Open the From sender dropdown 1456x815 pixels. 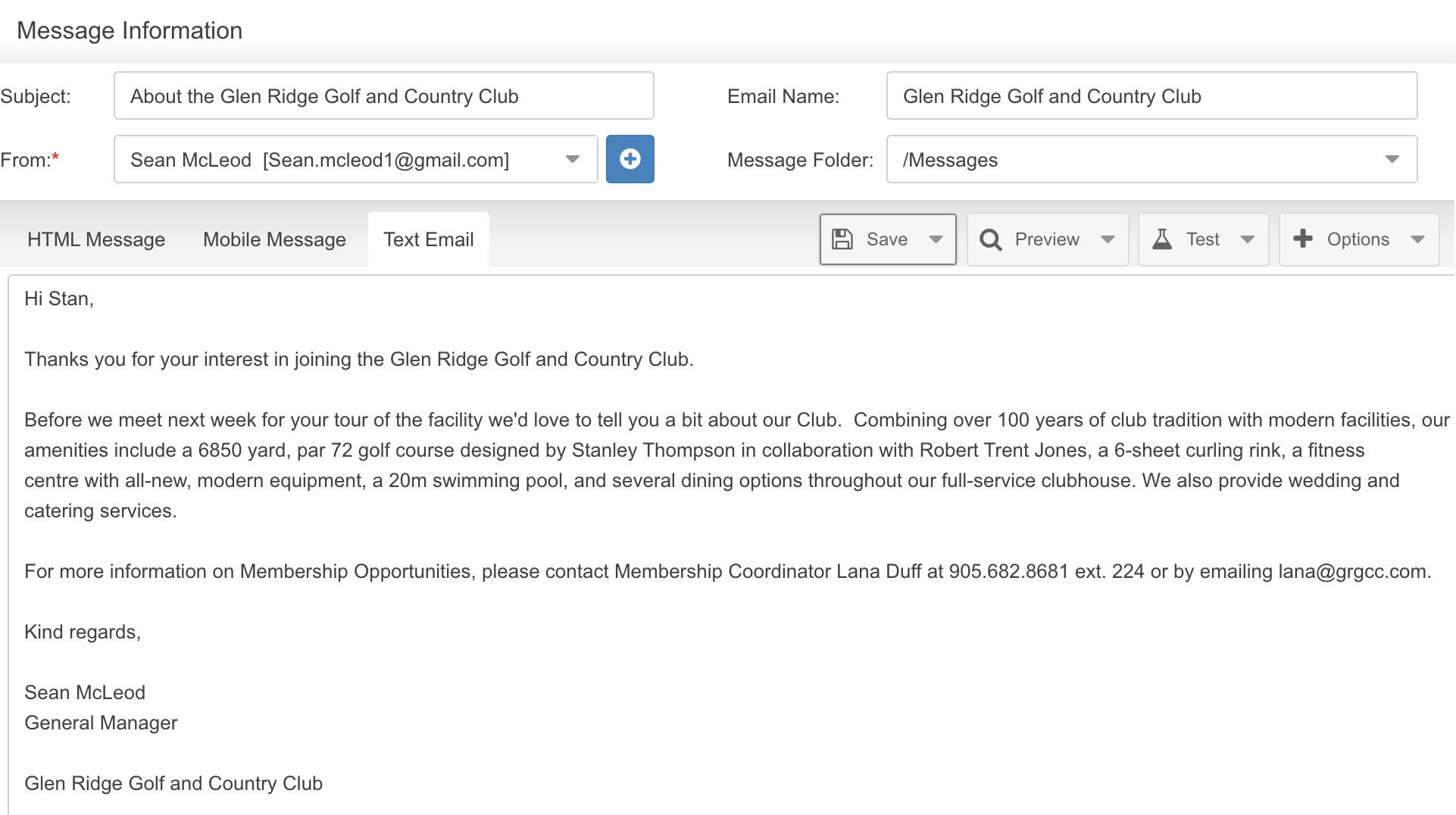356,159
